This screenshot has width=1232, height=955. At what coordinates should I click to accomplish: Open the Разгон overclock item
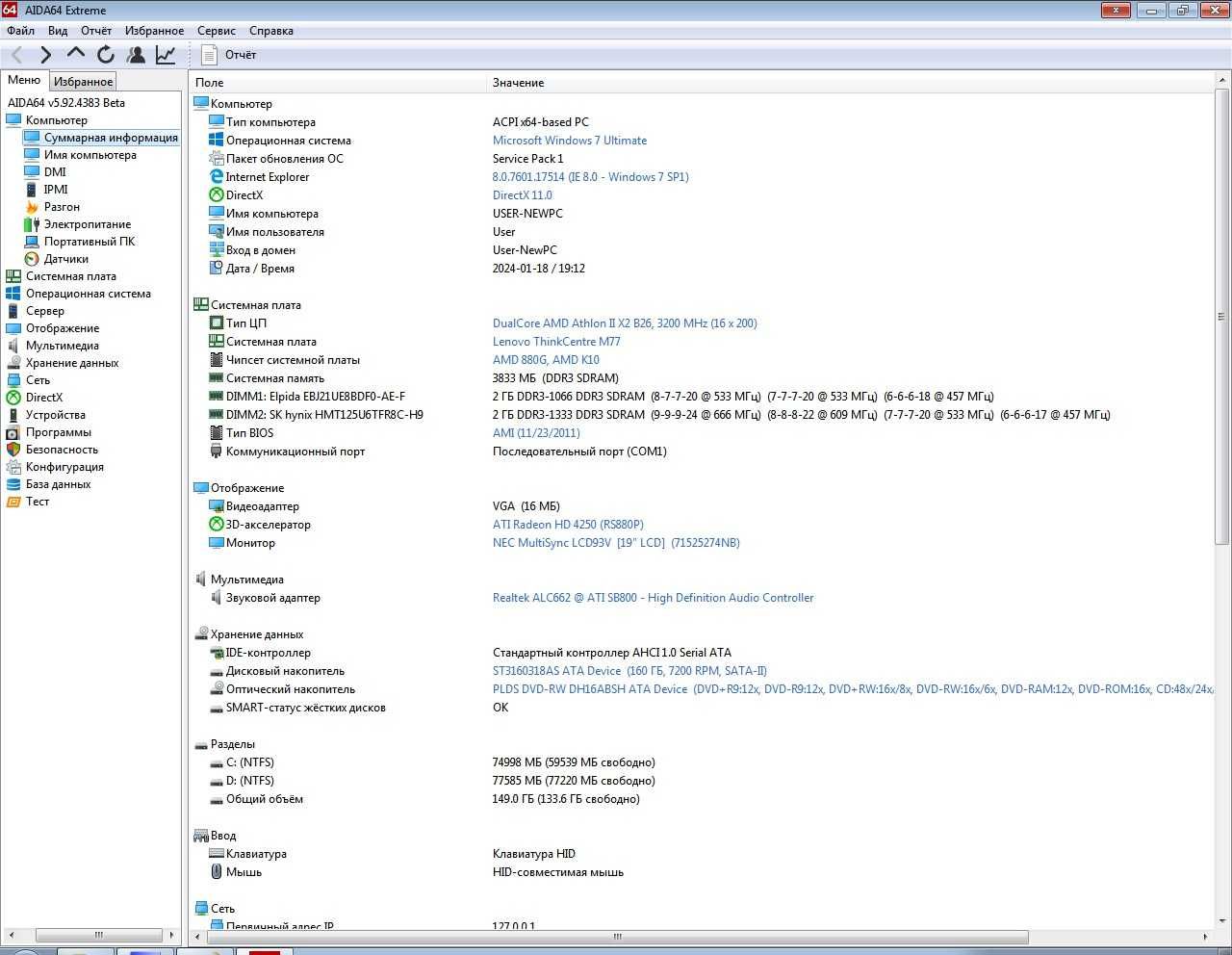click(62, 207)
